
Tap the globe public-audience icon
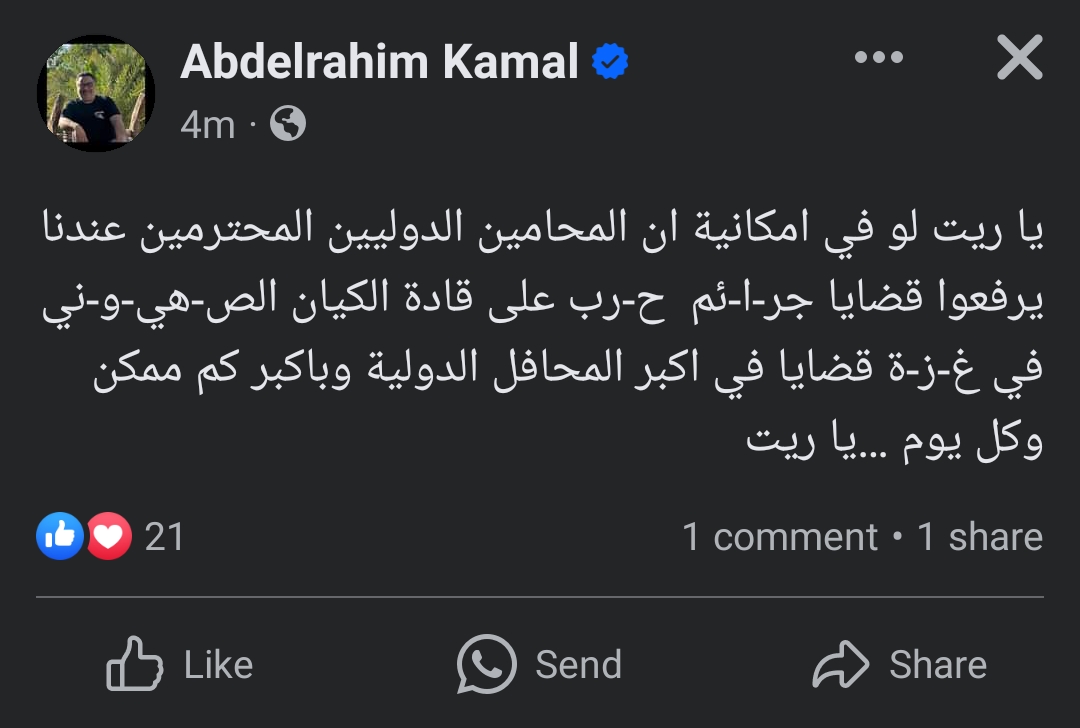288,124
